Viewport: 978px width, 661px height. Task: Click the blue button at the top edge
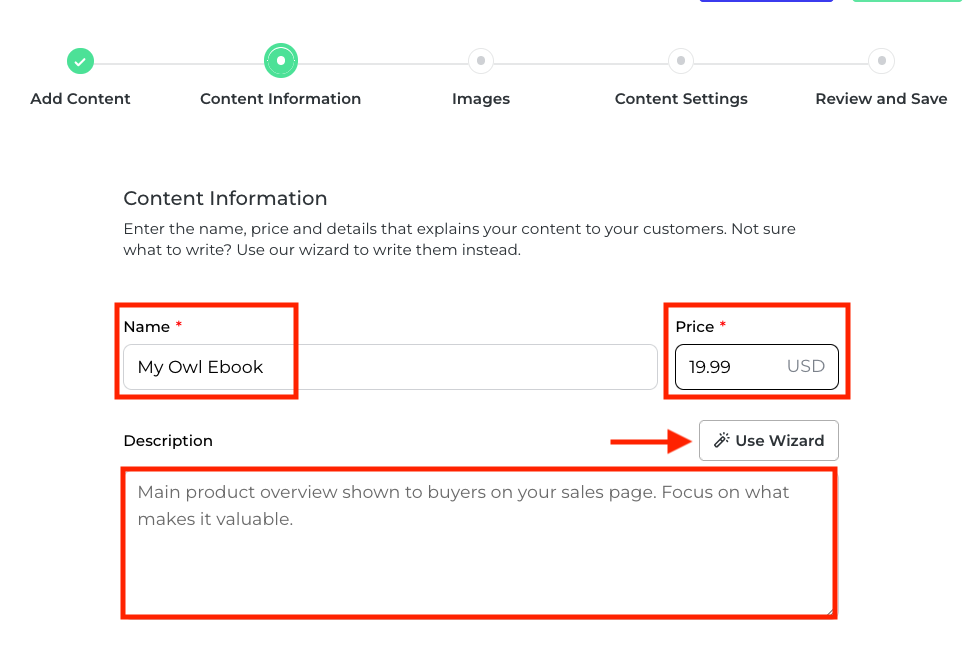766,1
